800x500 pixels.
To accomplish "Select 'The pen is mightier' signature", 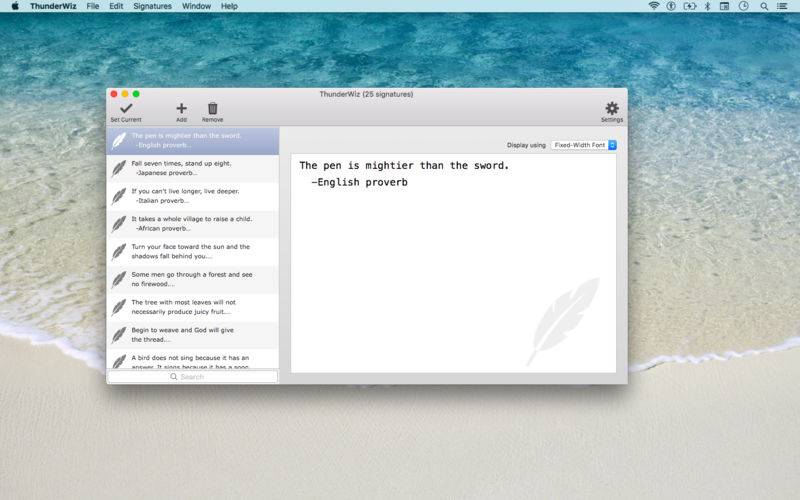I will 190,140.
